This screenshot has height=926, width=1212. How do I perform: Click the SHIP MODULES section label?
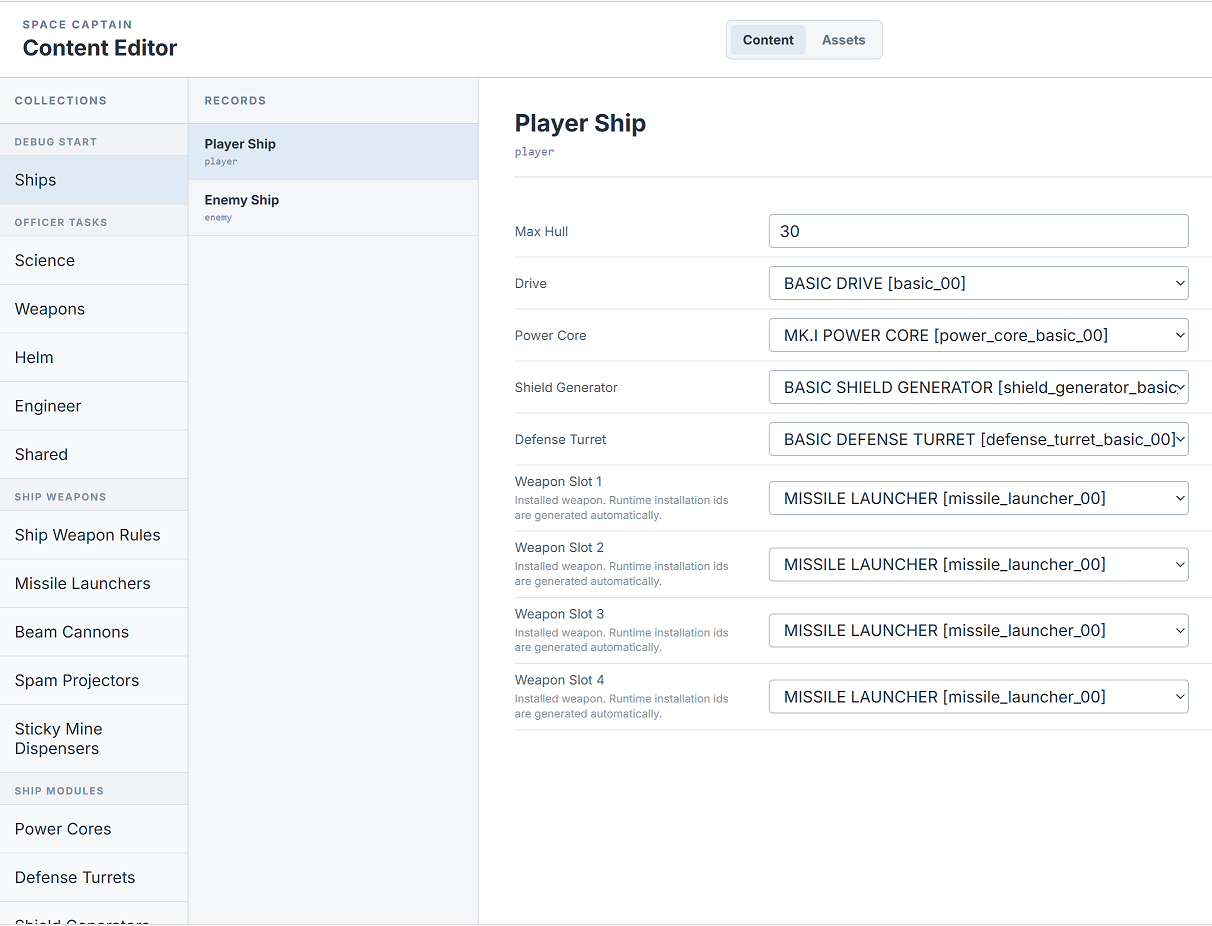pos(59,791)
